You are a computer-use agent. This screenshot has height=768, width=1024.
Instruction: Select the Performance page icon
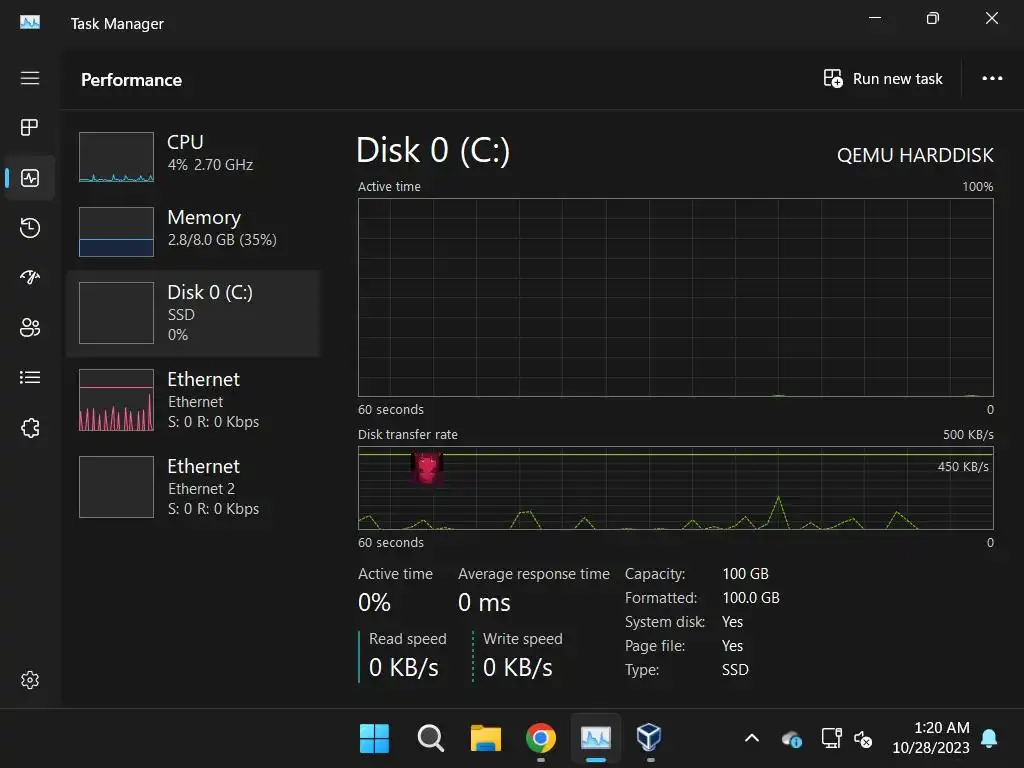click(30, 178)
